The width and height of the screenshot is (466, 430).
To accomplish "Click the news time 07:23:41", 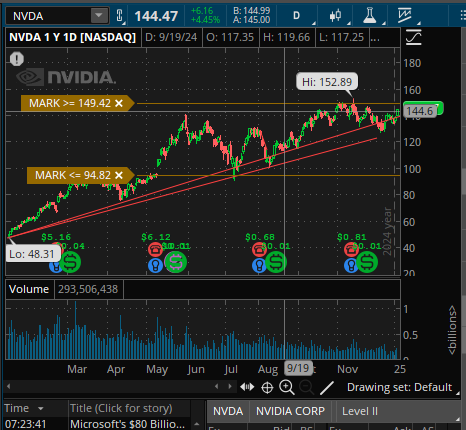I will click(25, 424).
